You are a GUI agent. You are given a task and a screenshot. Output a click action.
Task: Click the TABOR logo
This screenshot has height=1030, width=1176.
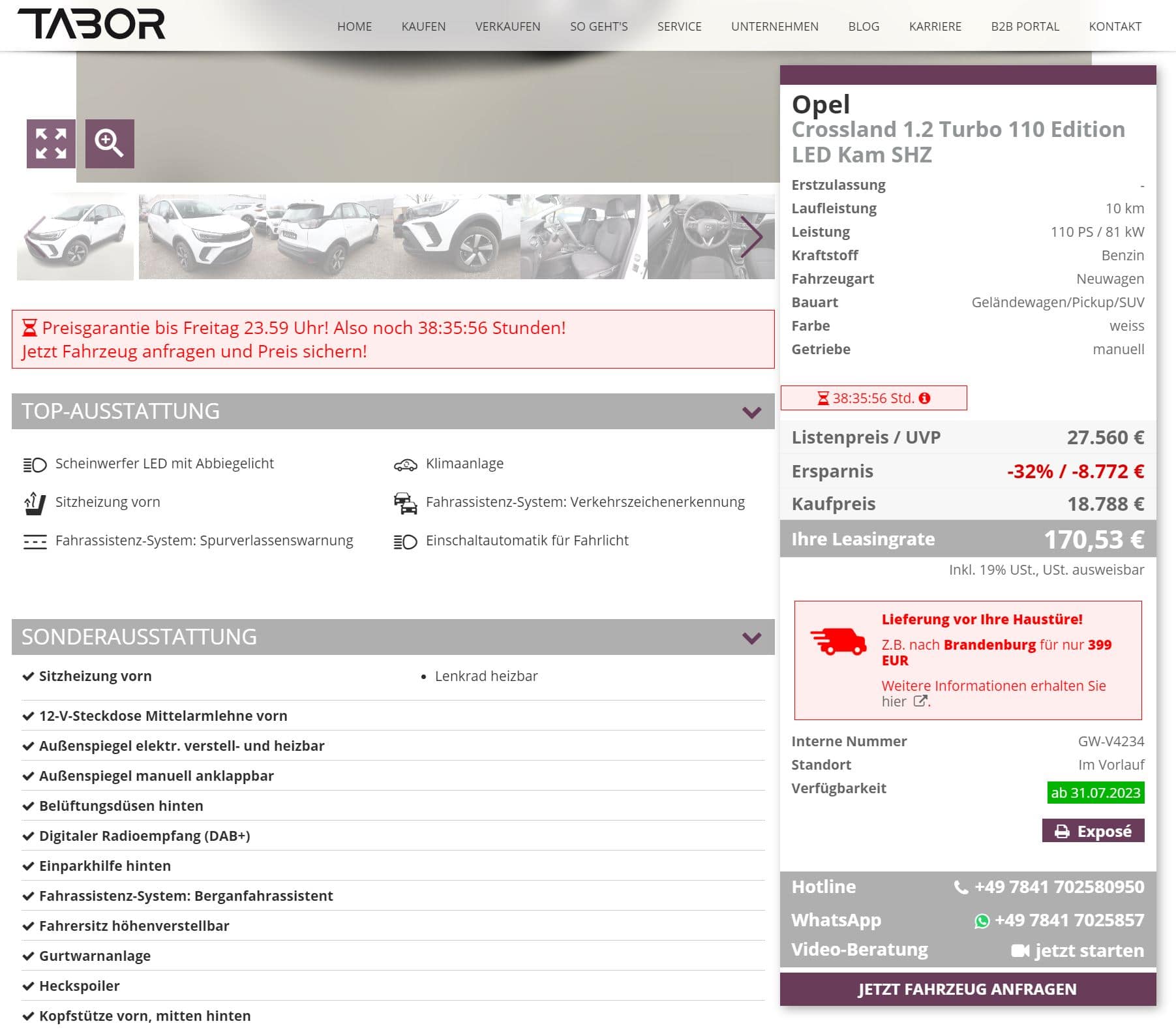click(x=91, y=24)
